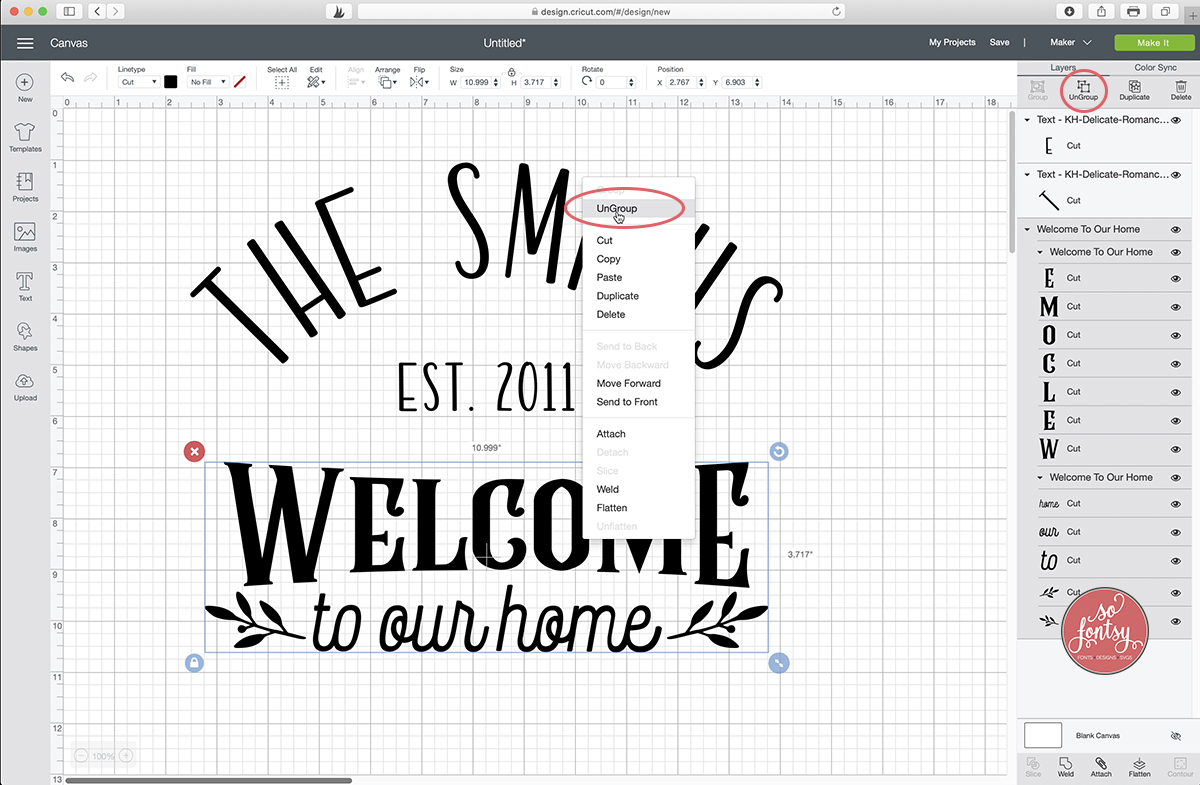1200x785 pixels.
Task: Open the Shapes tool
Action: [25, 337]
